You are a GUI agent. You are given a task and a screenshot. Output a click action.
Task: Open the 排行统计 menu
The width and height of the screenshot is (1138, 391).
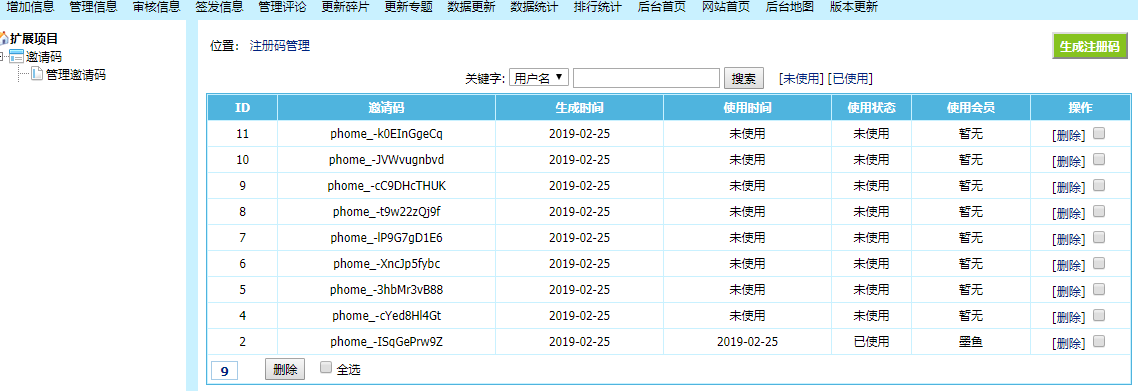(x=597, y=7)
